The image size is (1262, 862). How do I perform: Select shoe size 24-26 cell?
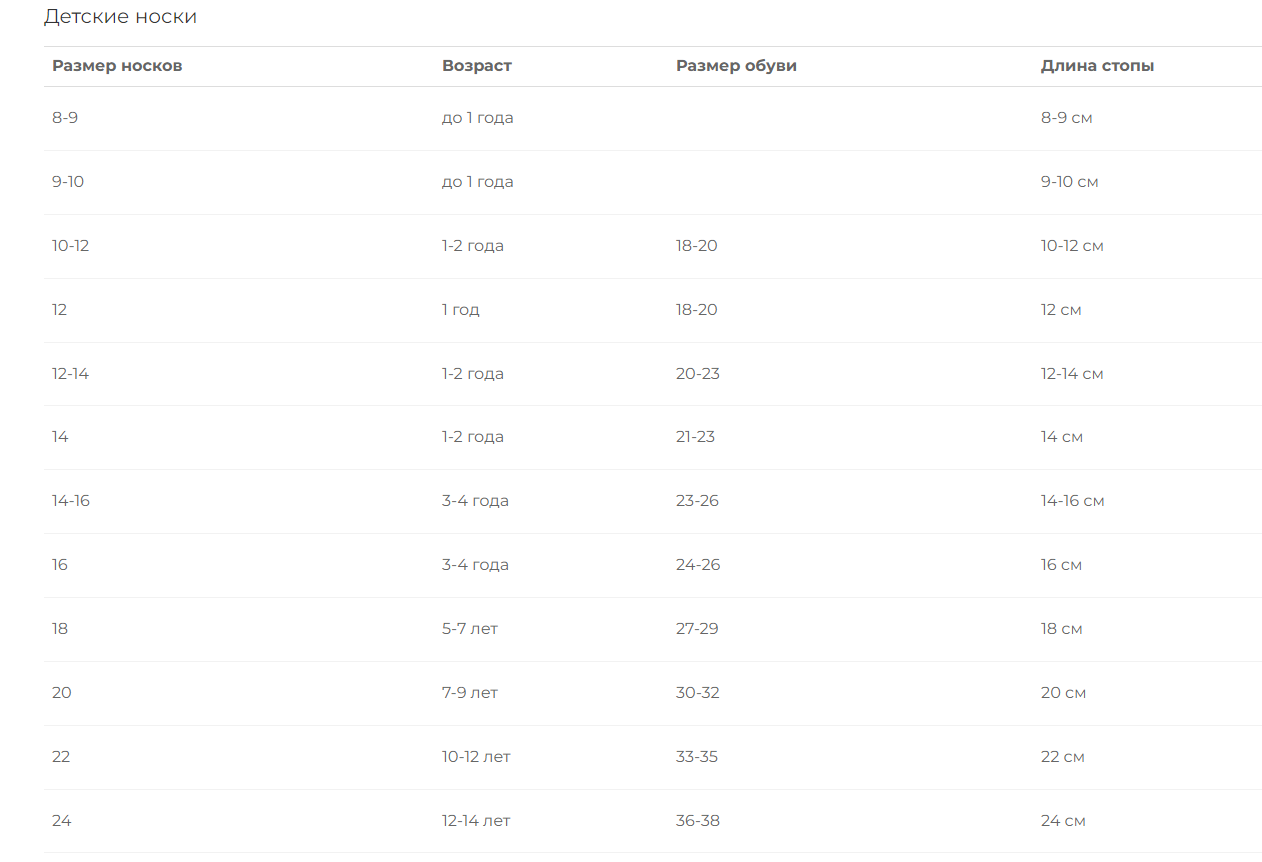click(698, 565)
